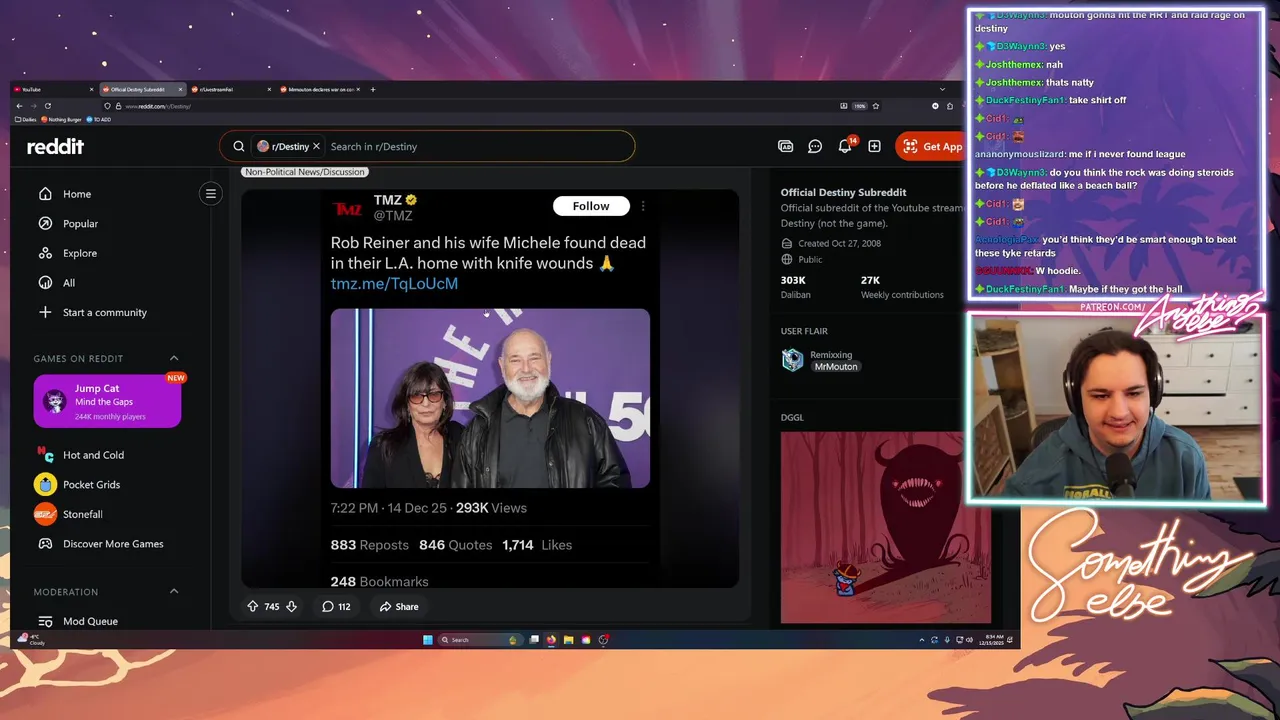Click the reddit logo
The height and width of the screenshot is (720, 1280).
(55, 146)
